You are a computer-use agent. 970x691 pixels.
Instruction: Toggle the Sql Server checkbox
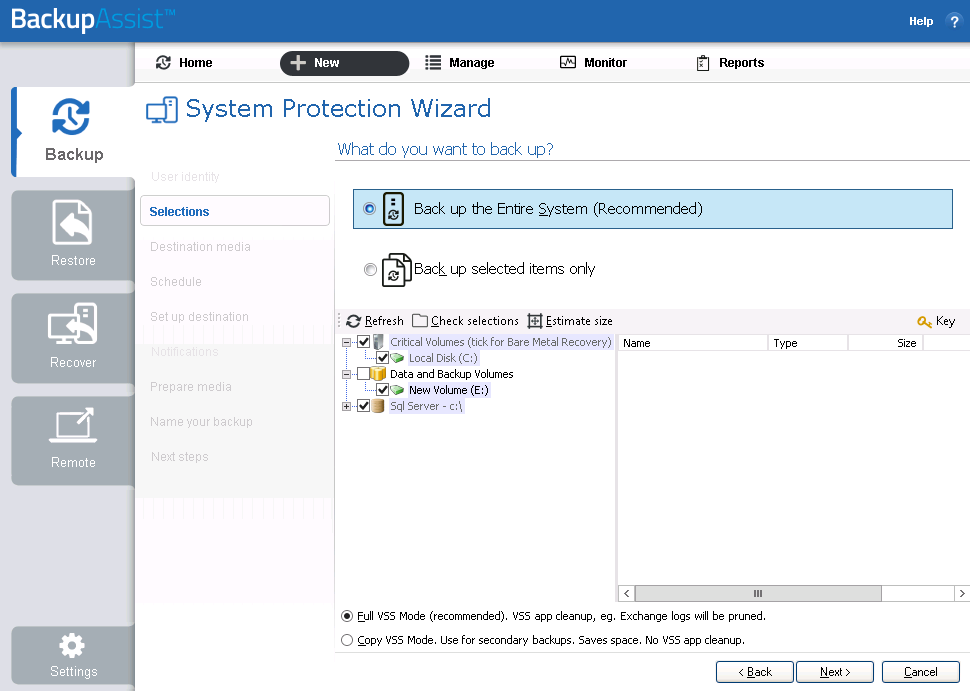click(x=364, y=406)
